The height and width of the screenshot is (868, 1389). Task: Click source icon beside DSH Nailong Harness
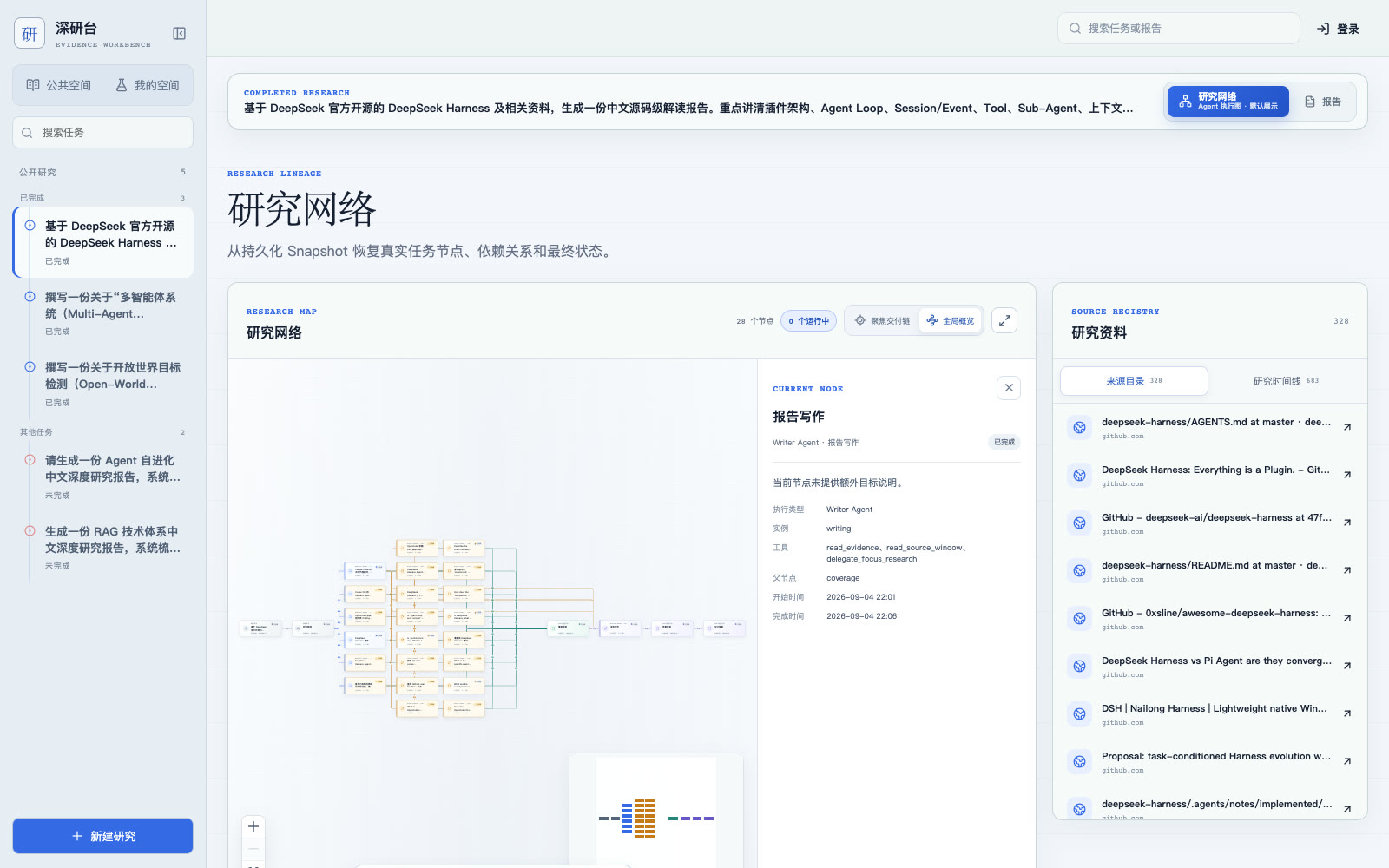(1080, 713)
